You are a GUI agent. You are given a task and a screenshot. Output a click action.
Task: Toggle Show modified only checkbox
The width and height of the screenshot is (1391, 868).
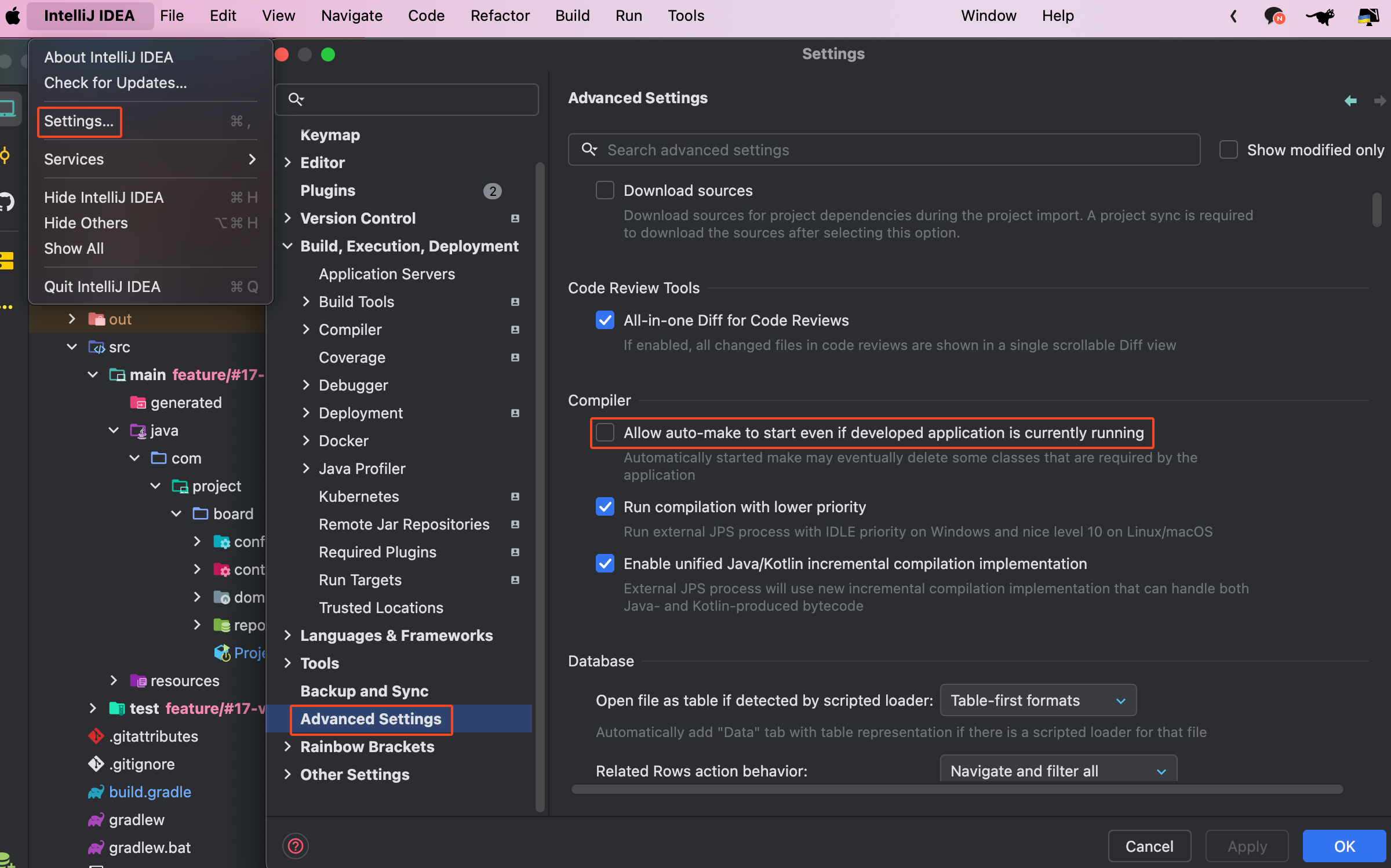click(1228, 150)
